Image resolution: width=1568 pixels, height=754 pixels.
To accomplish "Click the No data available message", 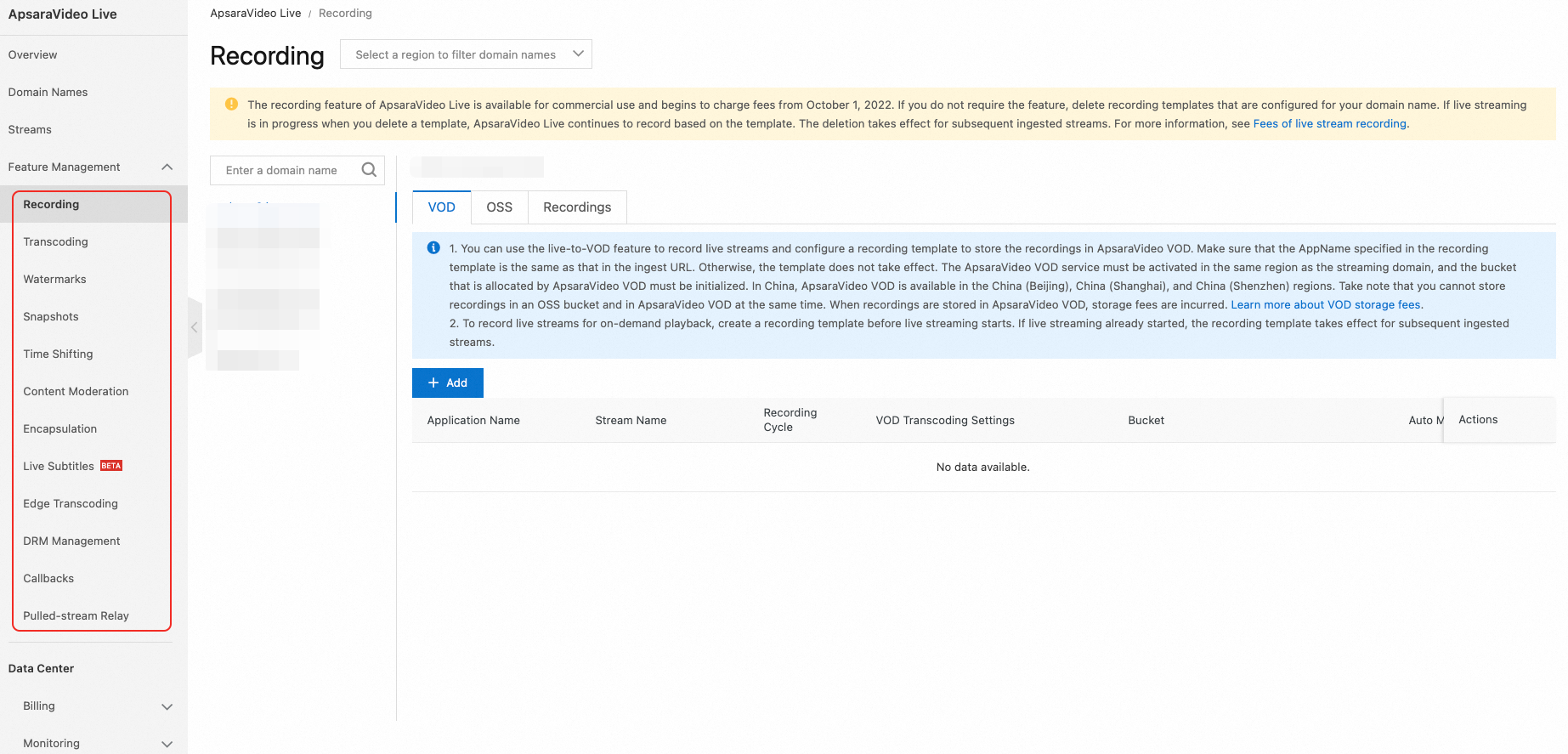I will coord(983,467).
